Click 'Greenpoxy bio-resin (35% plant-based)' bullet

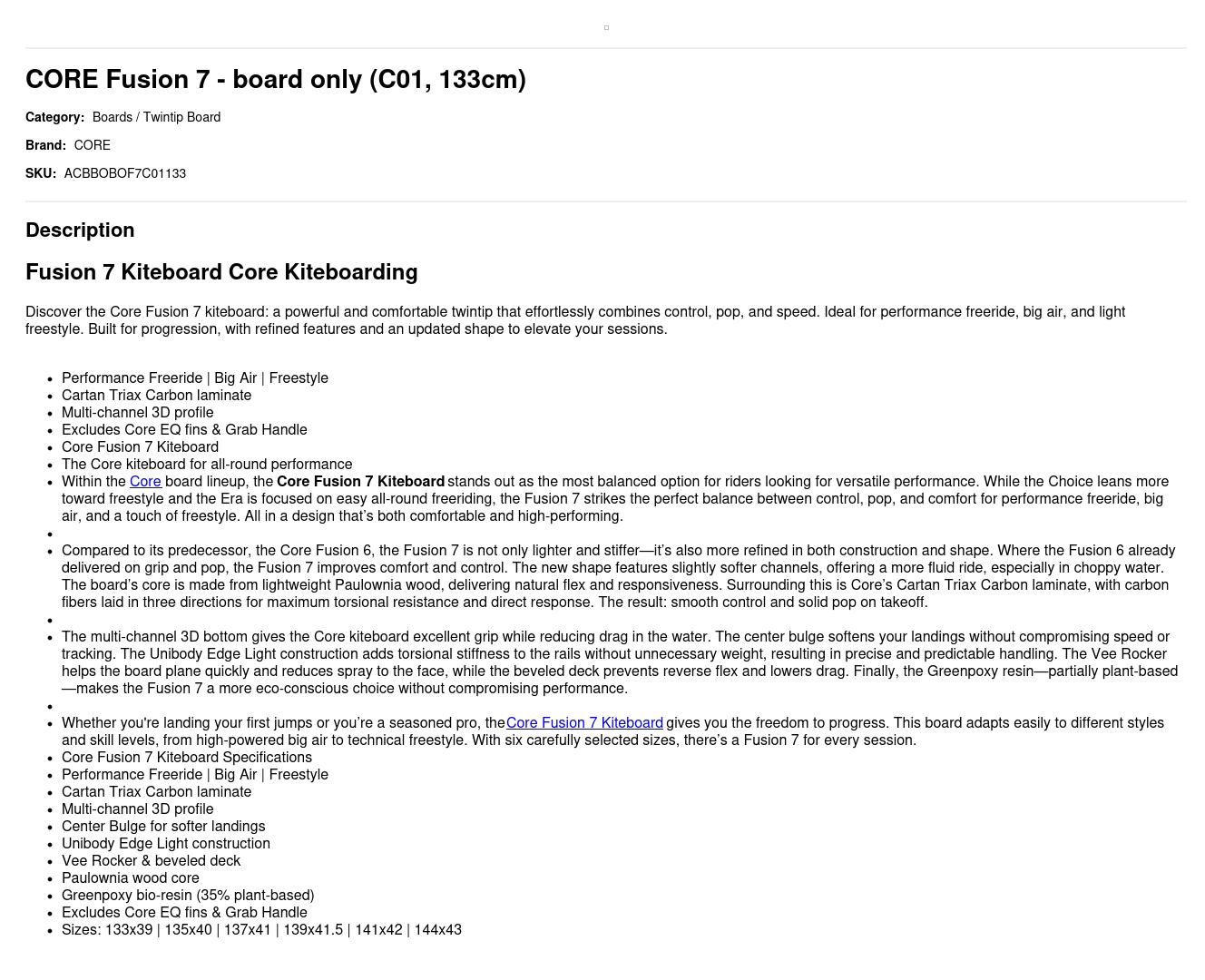click(188, 896)
